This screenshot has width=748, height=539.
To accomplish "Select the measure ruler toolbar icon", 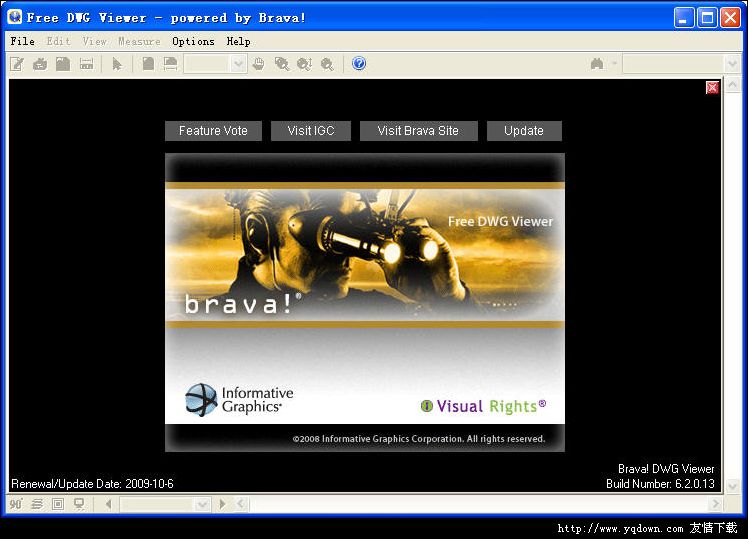I will tap(86, 64).
